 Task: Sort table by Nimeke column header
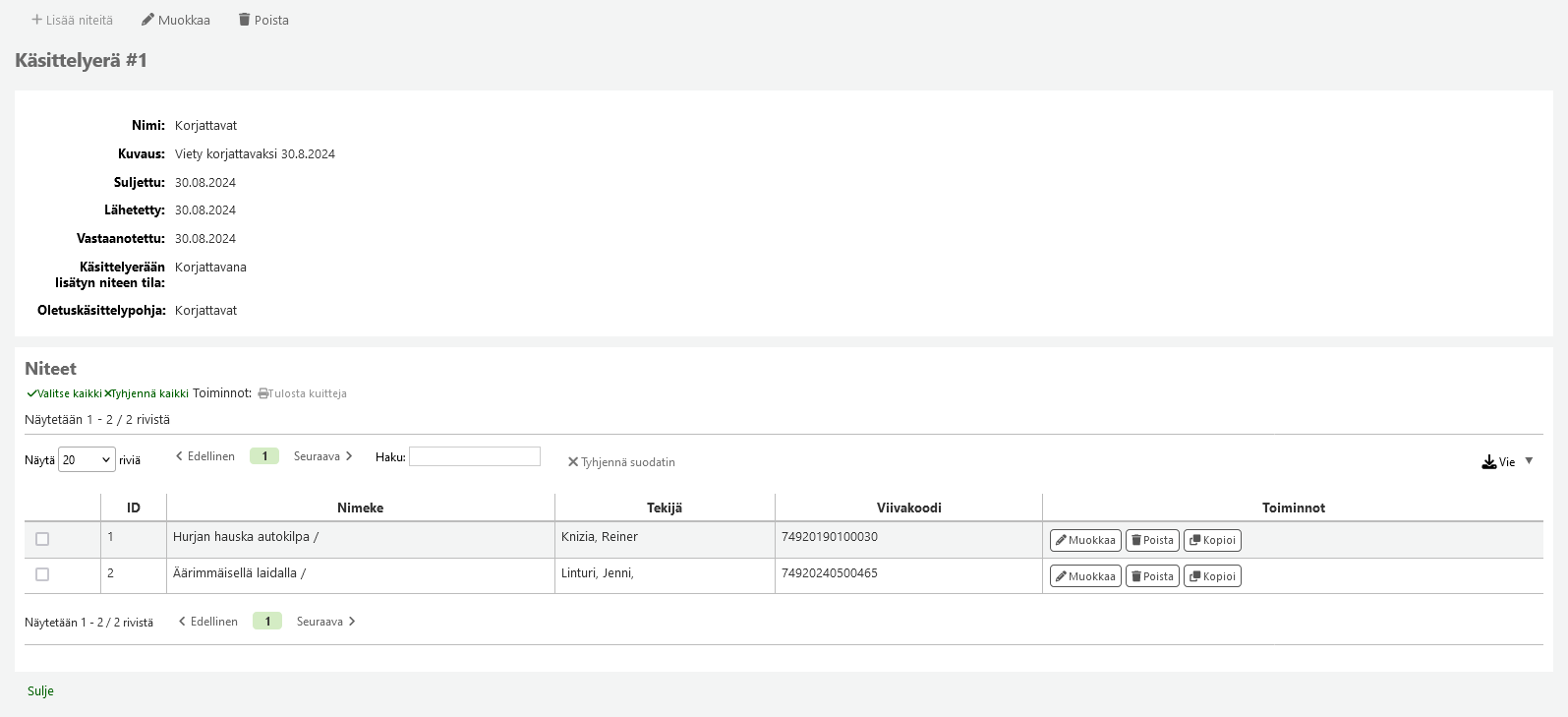point(361,508)
